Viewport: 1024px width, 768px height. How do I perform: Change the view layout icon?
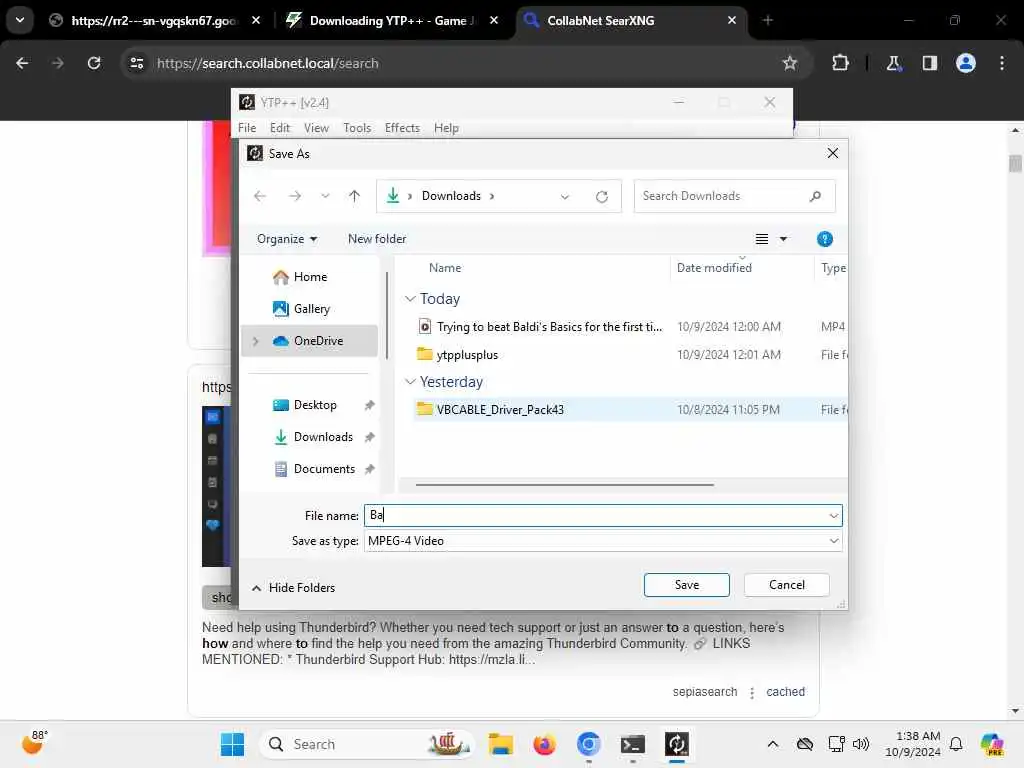(x=761, y=239)
